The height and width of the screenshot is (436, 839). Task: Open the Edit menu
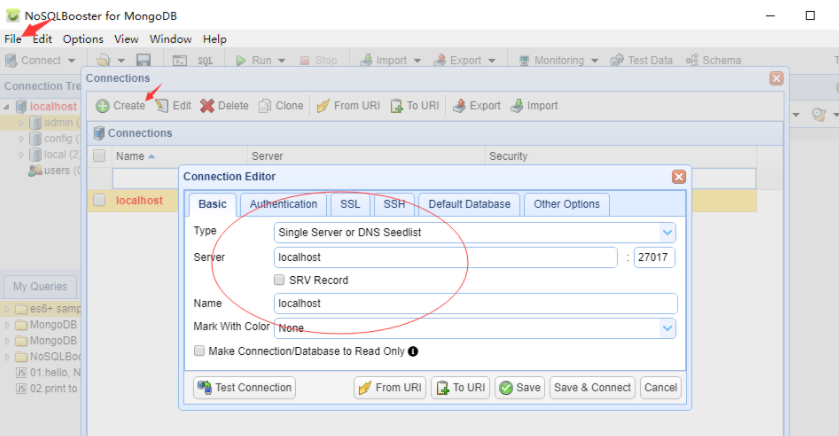(x=42, y=39)
